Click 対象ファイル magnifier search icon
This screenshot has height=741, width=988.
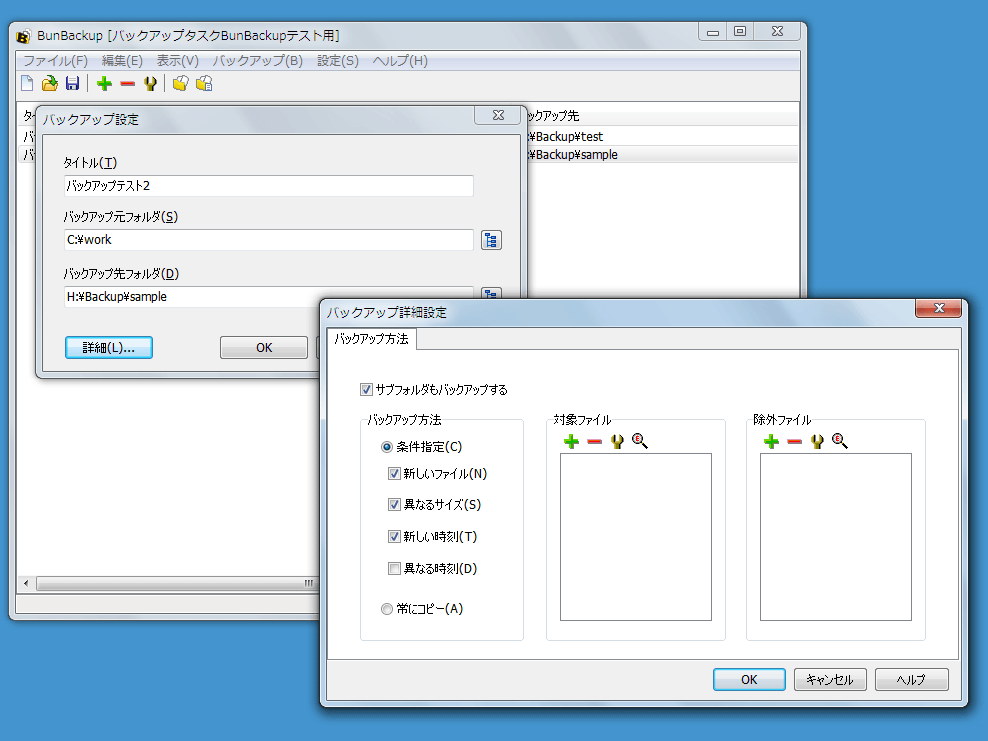pyautogui.click(x=640, y=441)
